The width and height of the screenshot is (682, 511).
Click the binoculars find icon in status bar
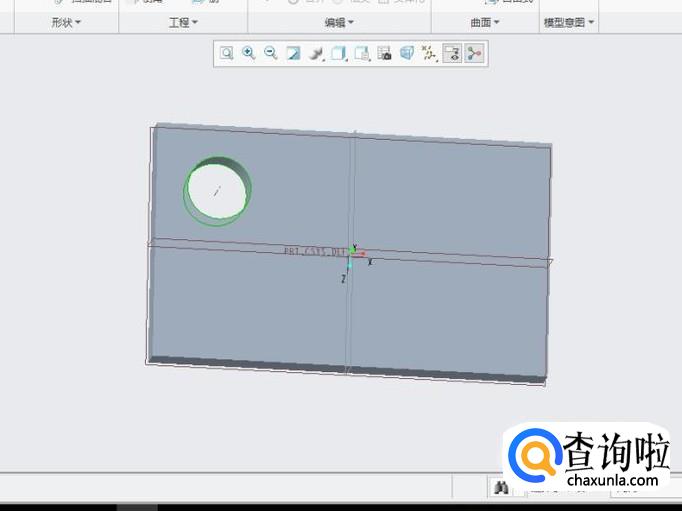click(x=501, y=487)
